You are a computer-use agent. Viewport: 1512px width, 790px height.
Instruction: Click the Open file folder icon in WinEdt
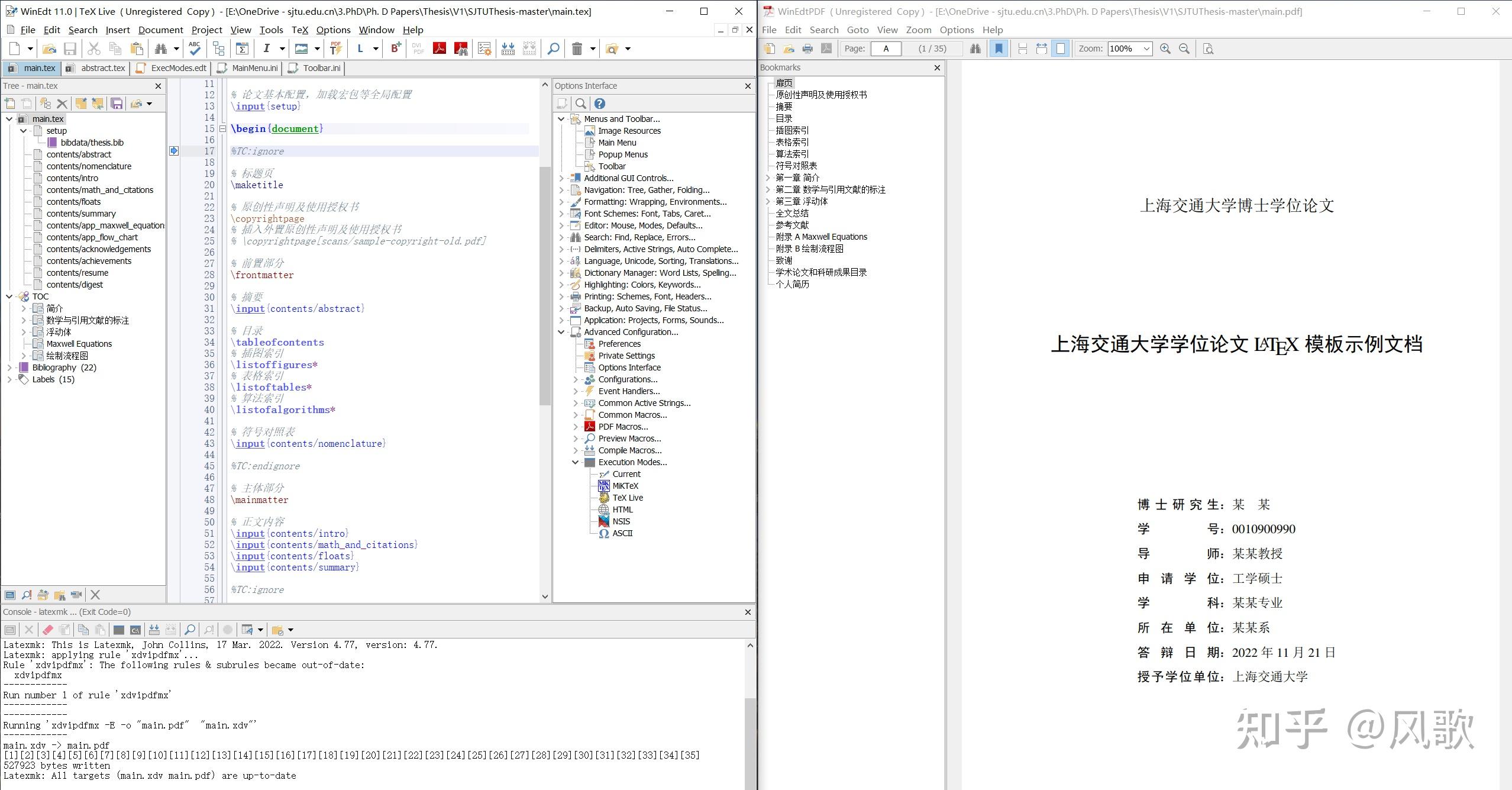[x=49, y=49]
